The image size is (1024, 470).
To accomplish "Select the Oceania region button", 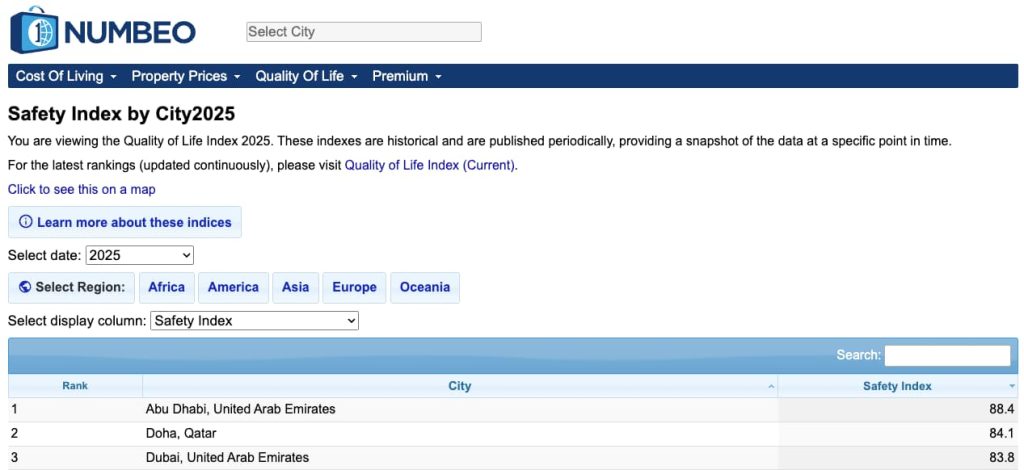I will tap(424, 287).
